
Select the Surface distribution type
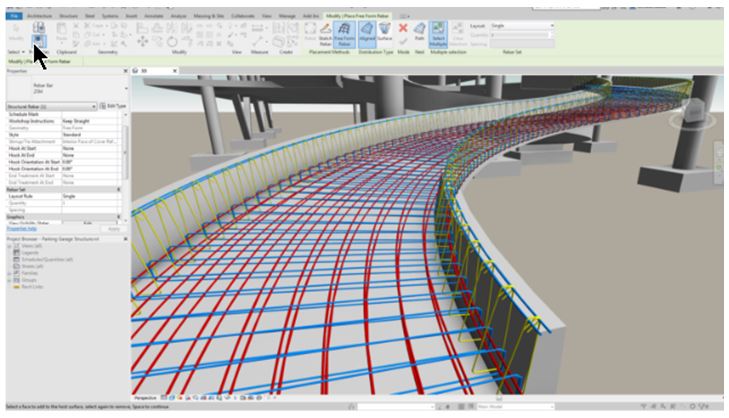pos(385,33)
